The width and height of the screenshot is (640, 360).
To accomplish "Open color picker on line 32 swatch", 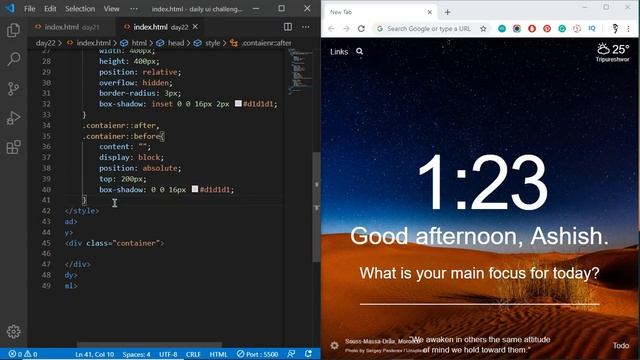I will (238, 104).
